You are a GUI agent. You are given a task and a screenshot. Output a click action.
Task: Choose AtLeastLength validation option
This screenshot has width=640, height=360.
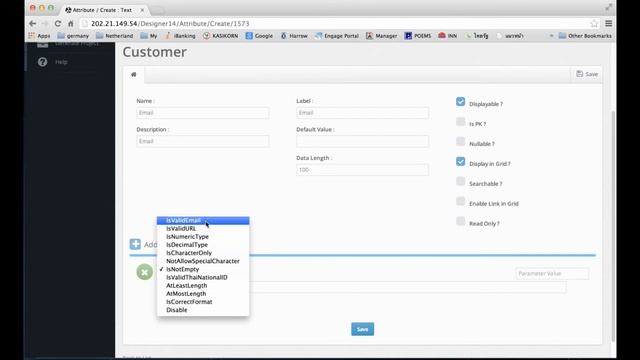[203, 286]
